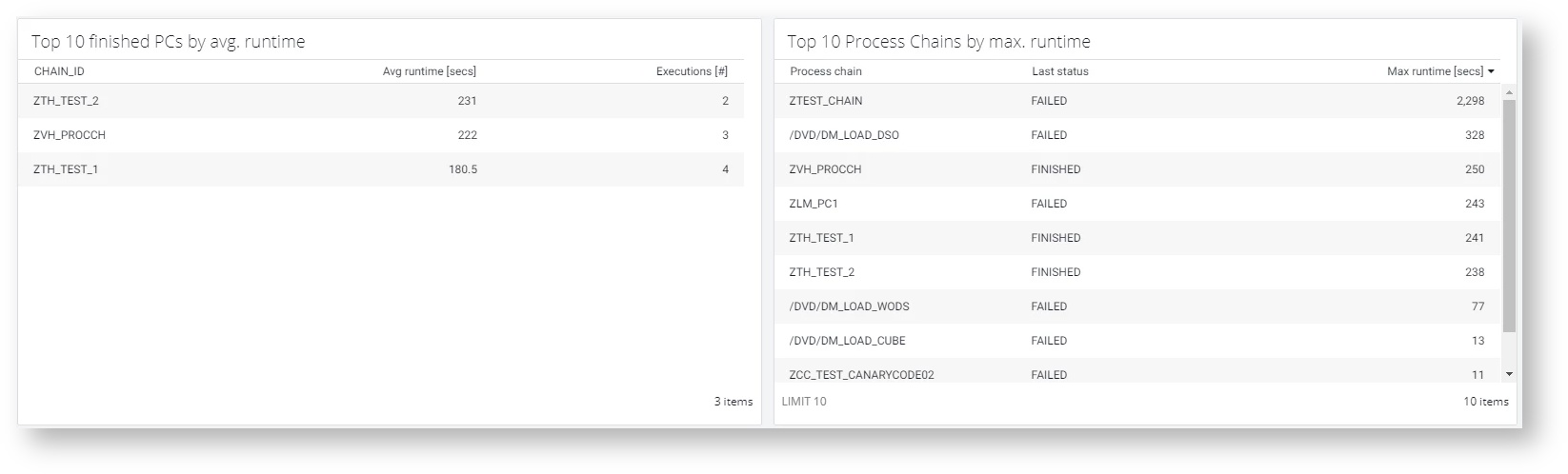Click the LIMIT 10 footer label
This screenshot has width=1568, height=474.
804,402
